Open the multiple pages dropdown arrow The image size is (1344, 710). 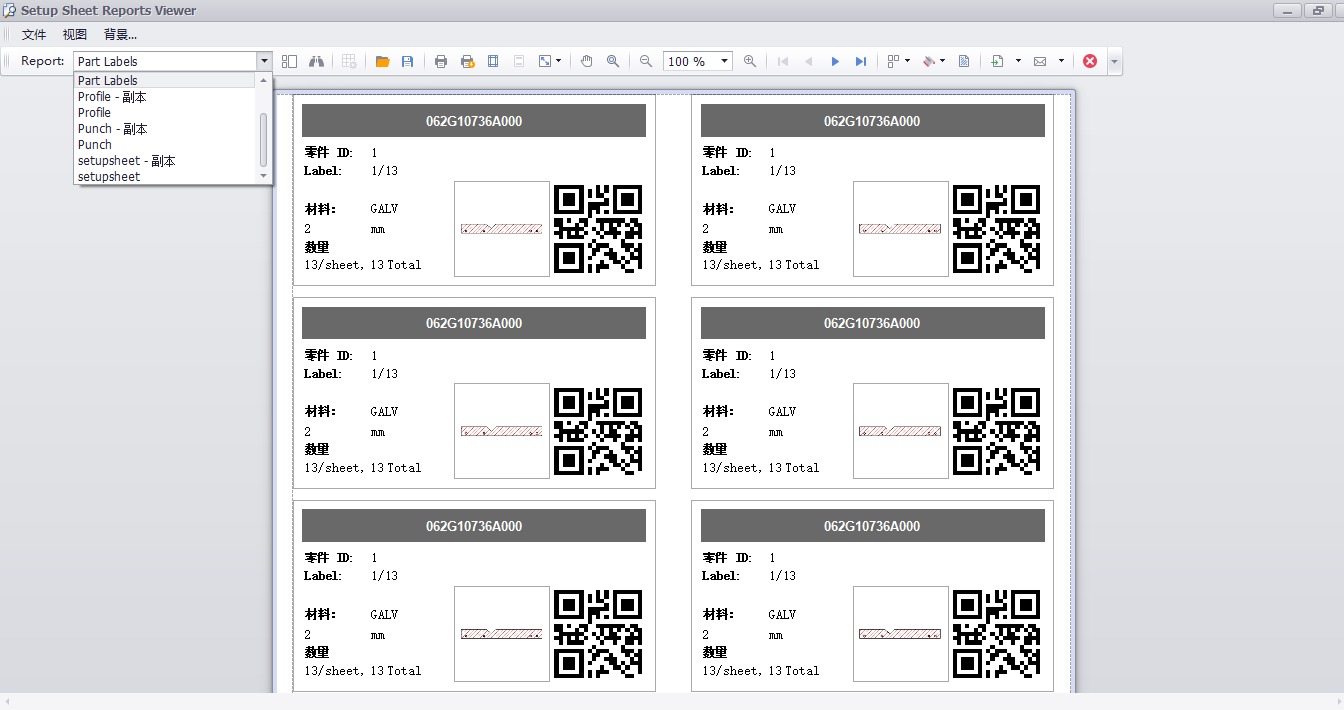tap(908, 61)
